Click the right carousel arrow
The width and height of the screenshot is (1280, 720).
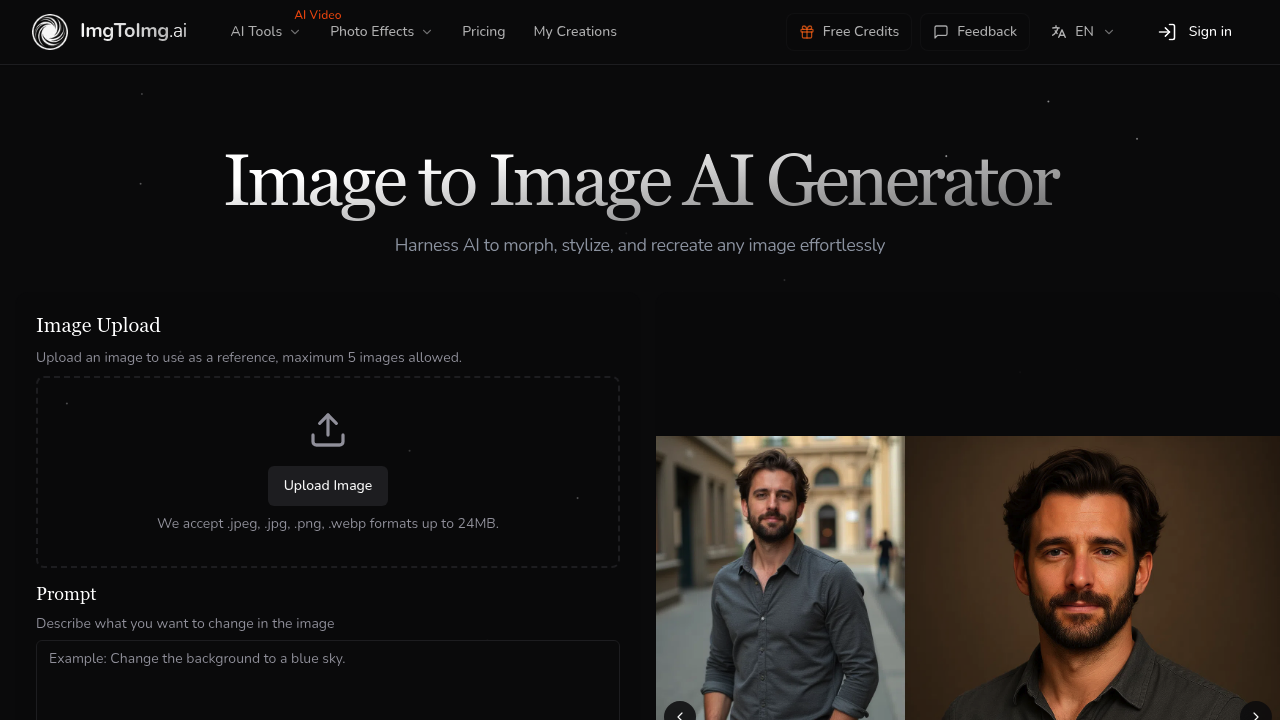[x=1254, y=713]
